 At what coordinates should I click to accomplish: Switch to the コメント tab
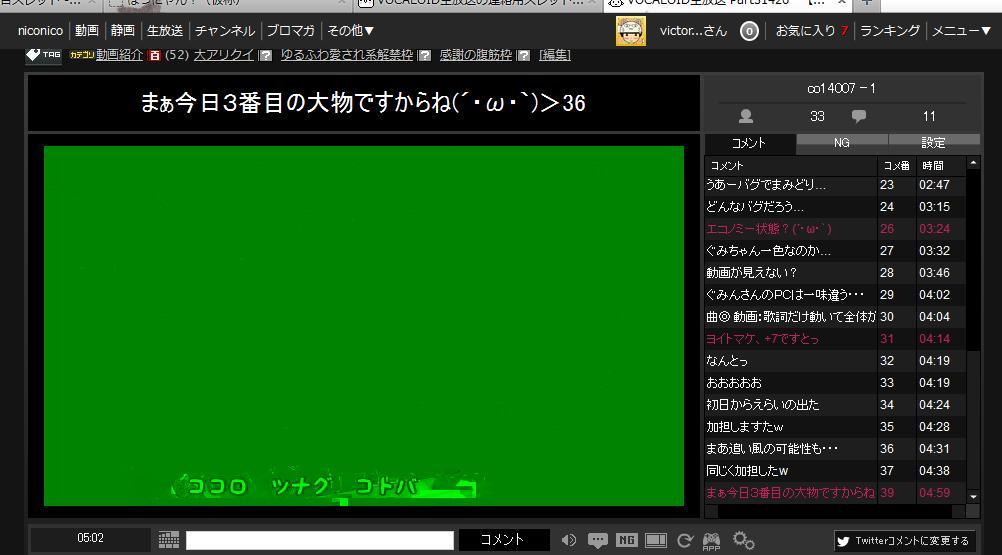click(749, 143)
